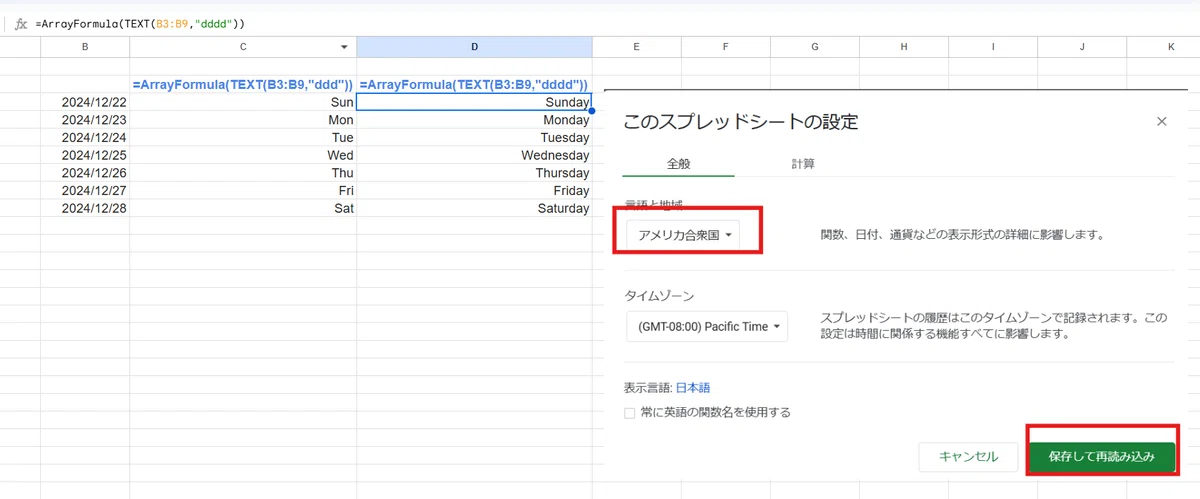This screenshot has height=499, width=1200.
Task: Select date cell 2024/12/27
Action: point(85,190)
